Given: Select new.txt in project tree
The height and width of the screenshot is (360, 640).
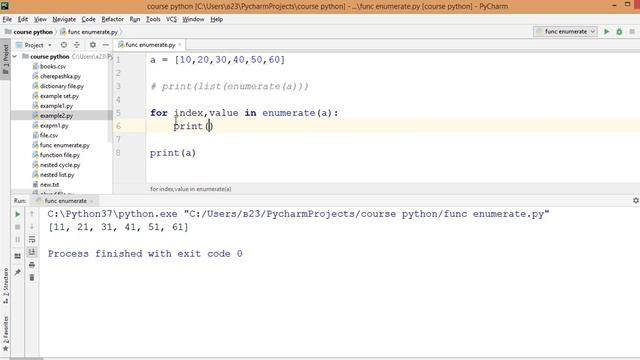Looking at the screenshot, I should pyautogui.click(x=49, y=184).
